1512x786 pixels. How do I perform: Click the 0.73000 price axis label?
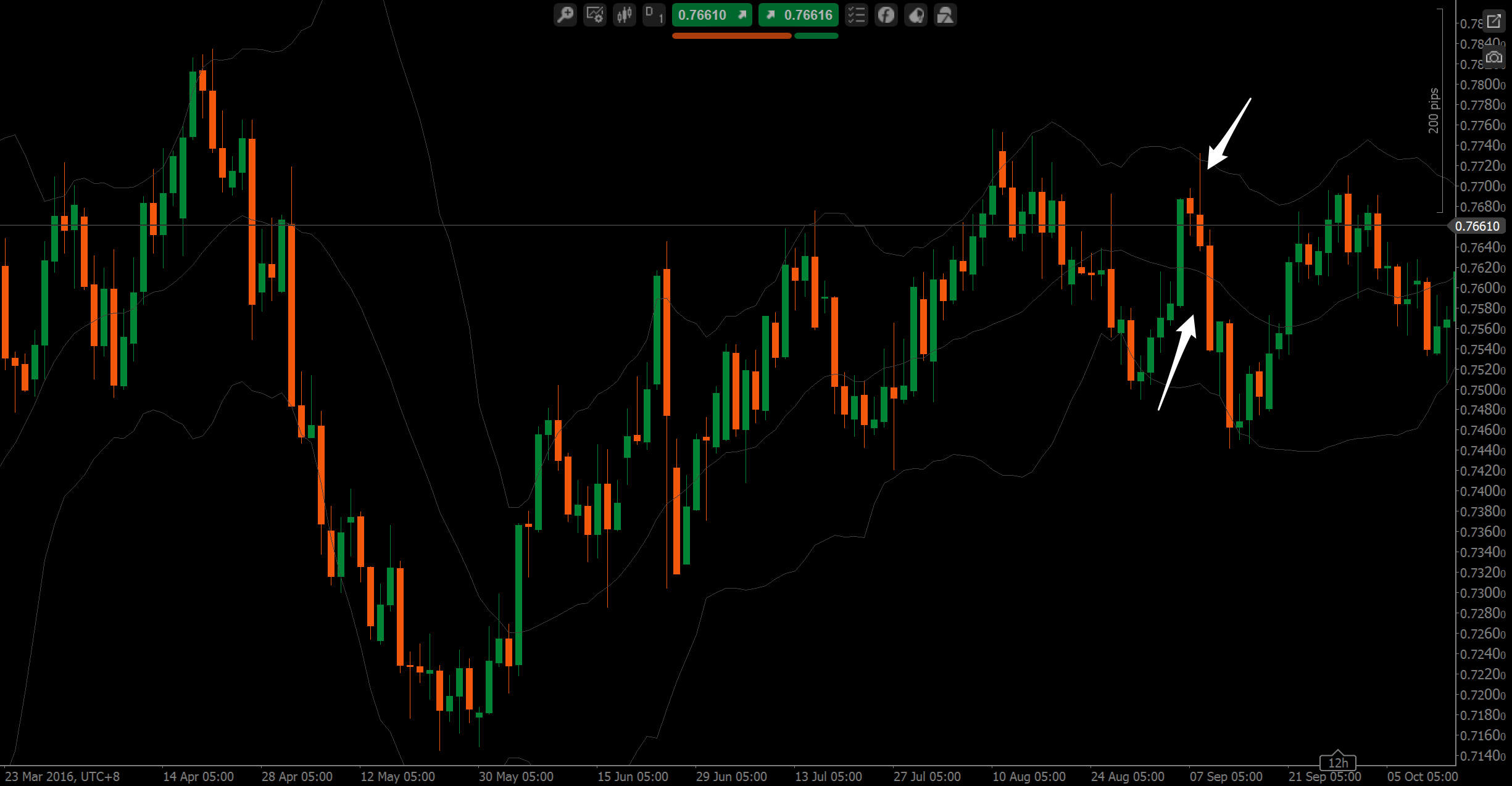[1482, 593]
